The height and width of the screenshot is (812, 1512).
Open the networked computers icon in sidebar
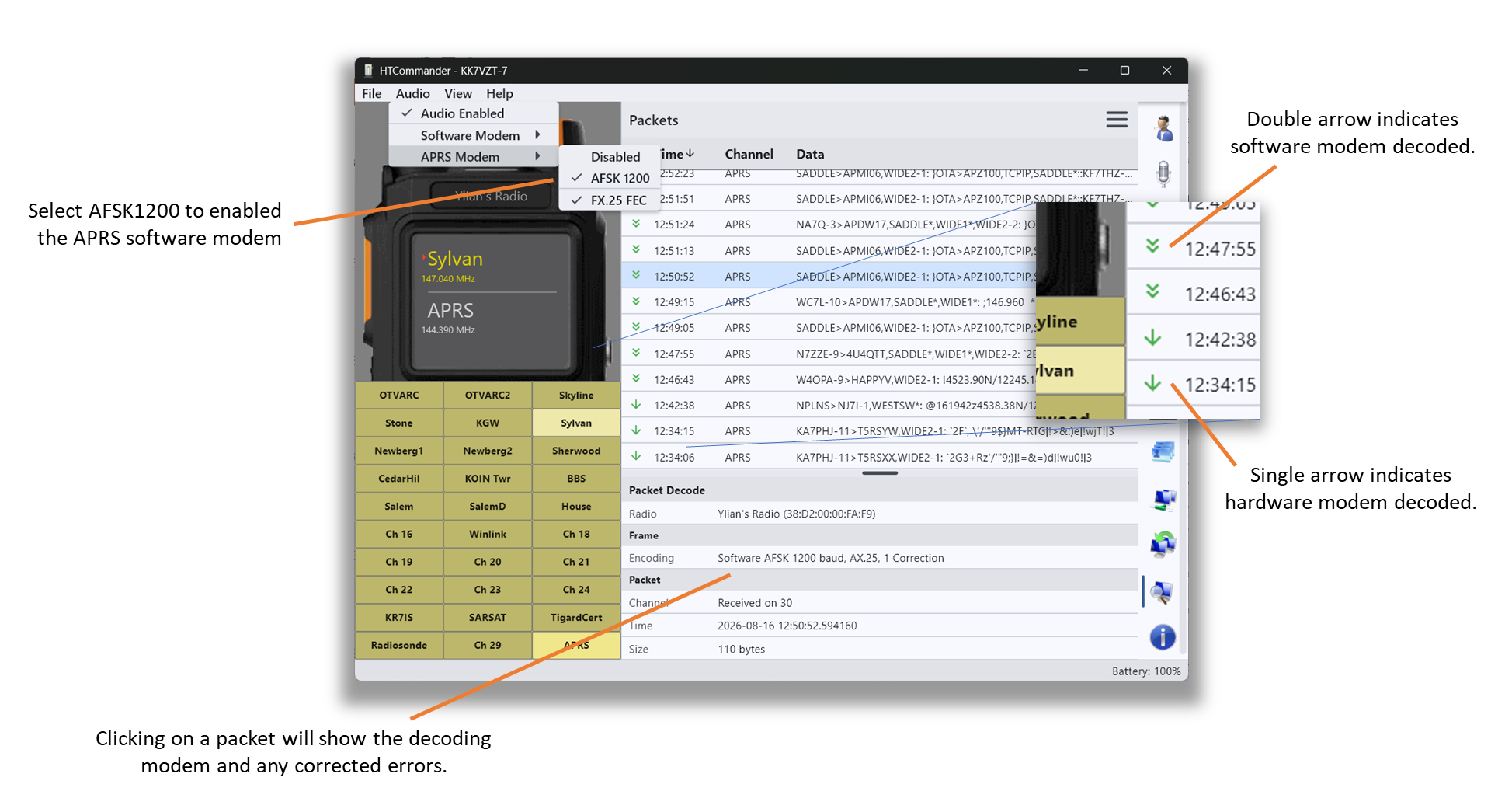click(x=1163, y=498)
